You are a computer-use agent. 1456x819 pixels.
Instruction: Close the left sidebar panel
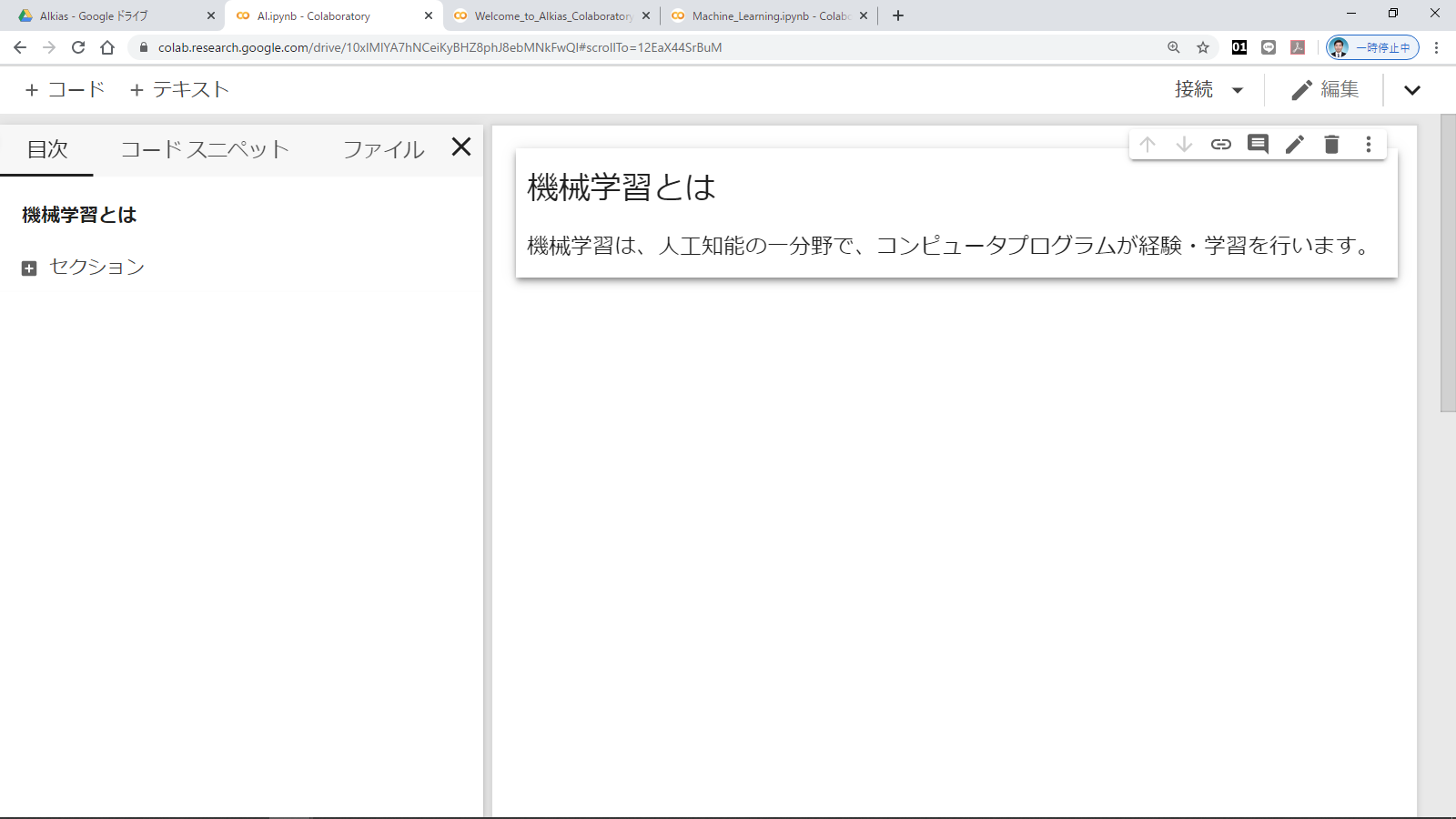pos(461,147)
